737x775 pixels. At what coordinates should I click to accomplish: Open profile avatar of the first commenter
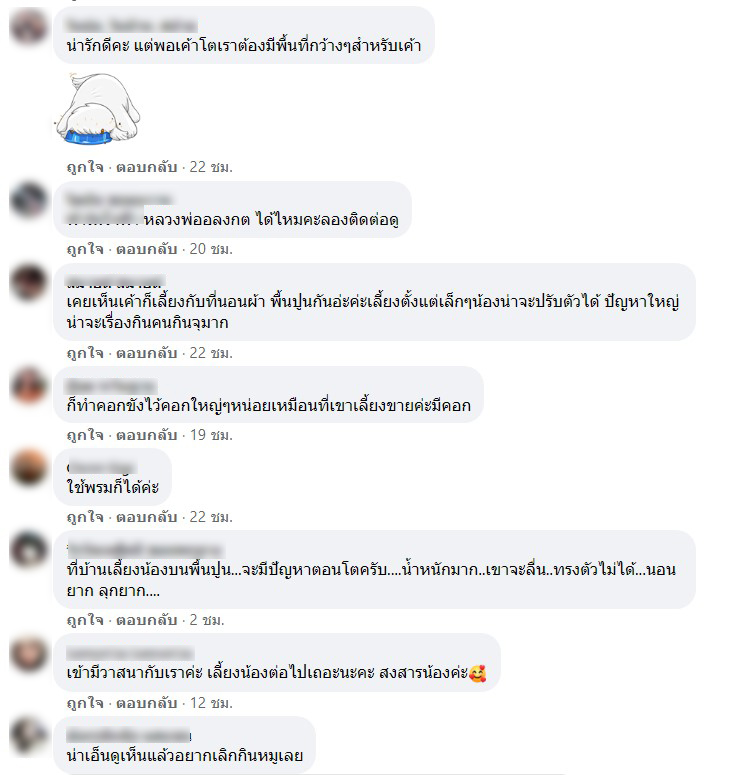point(28,27)
